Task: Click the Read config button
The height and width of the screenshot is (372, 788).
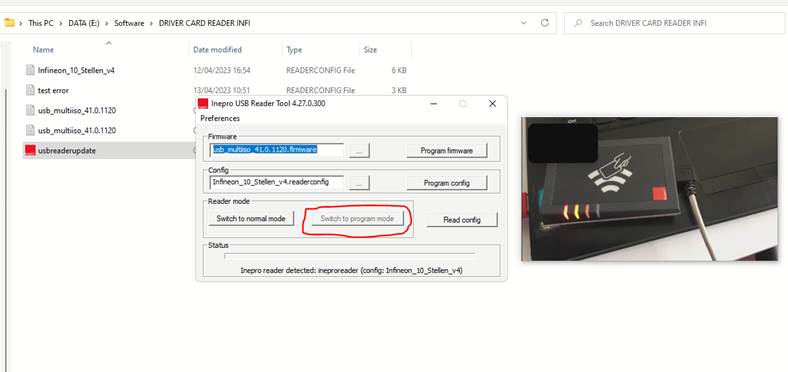Action: coord(462,220)
